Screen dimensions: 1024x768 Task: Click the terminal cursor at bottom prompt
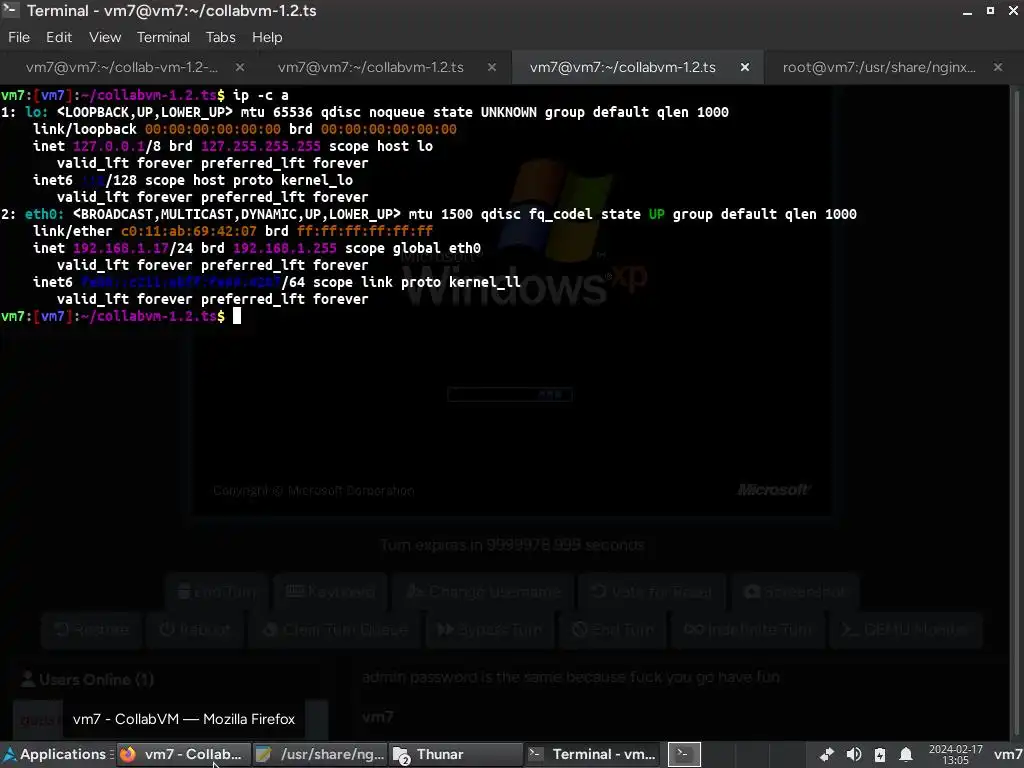pos(237,316)
